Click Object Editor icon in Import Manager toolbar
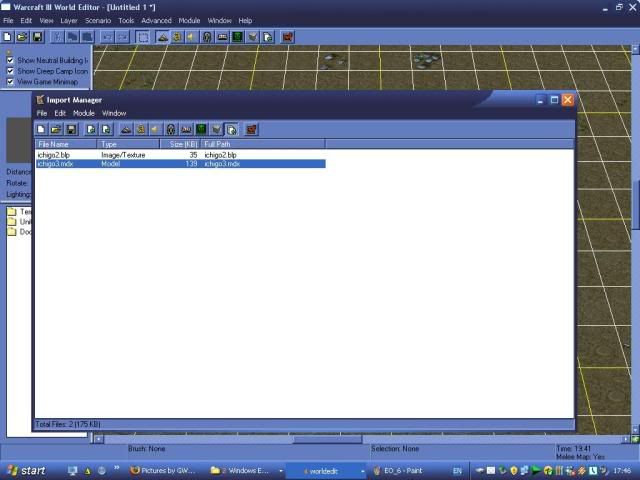This screenshot has height=480, width=640. [x=171, y=130]
